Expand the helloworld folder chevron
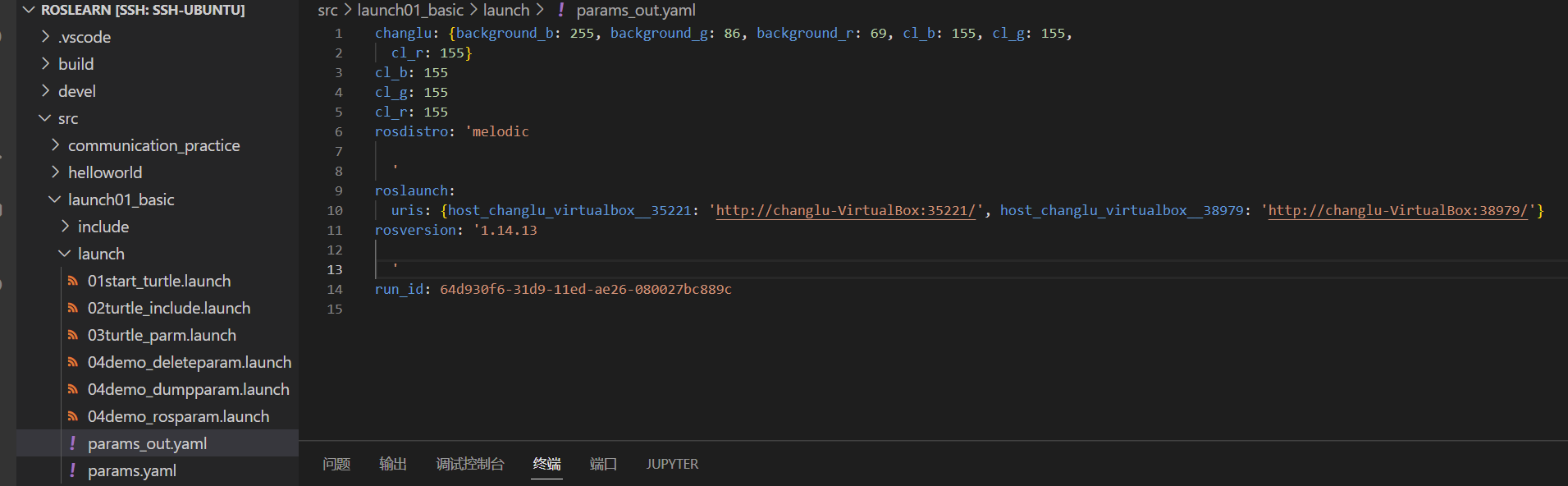The image size is (1568, 486). [x=55, y=172]
